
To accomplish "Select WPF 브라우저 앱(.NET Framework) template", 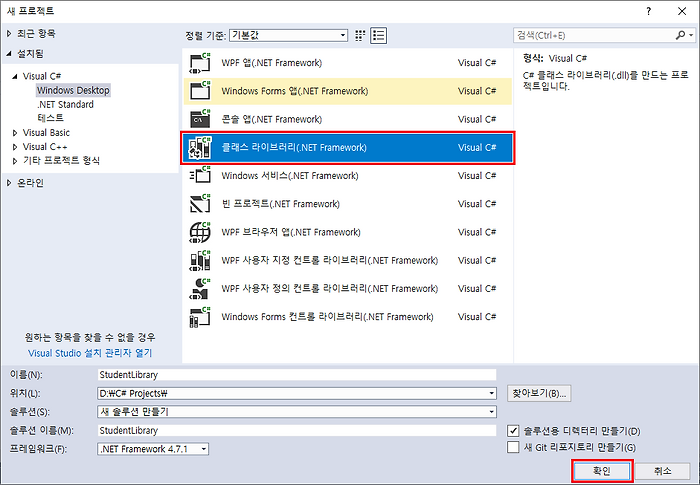I will [348, 232].
